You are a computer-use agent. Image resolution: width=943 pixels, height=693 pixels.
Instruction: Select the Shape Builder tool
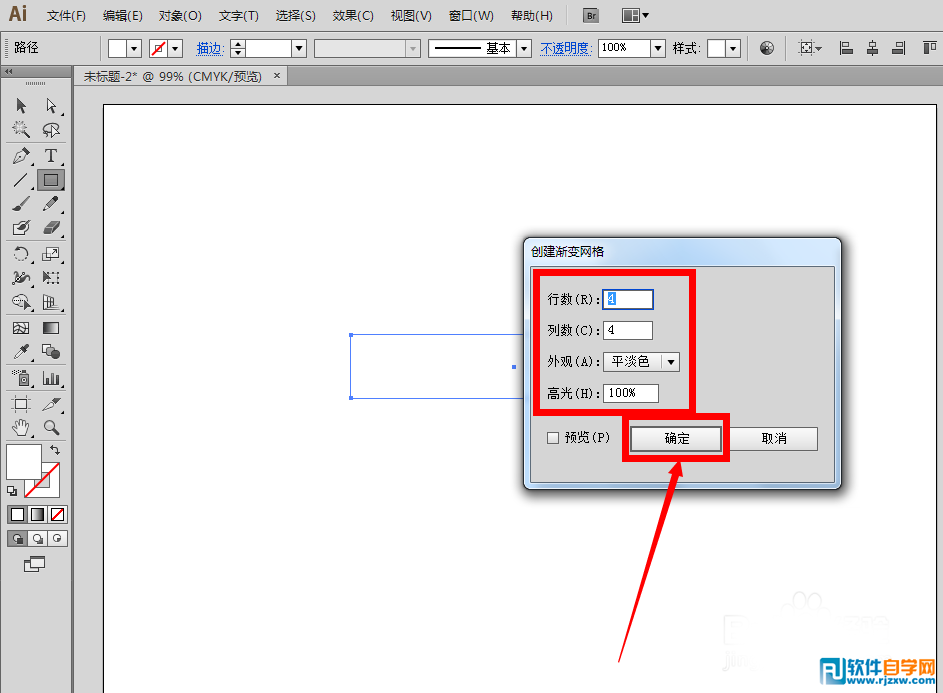21,301
